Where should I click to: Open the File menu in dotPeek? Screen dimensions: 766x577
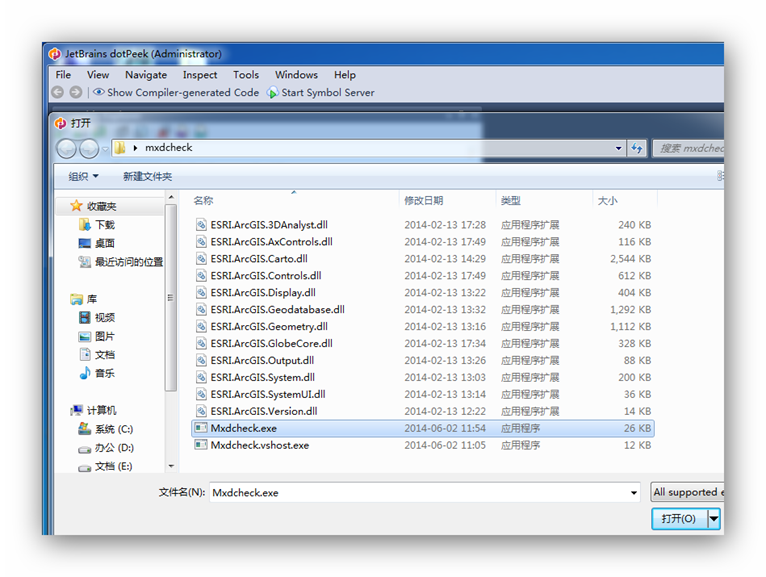point(63,75)
